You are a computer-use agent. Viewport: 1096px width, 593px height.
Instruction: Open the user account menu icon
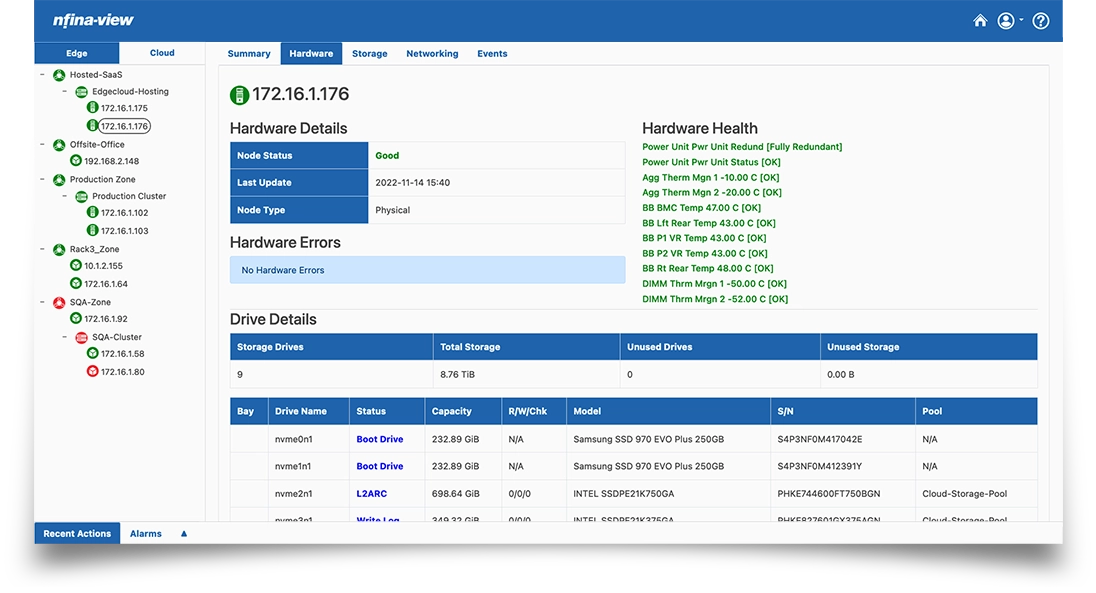[x=1006, y=21]
